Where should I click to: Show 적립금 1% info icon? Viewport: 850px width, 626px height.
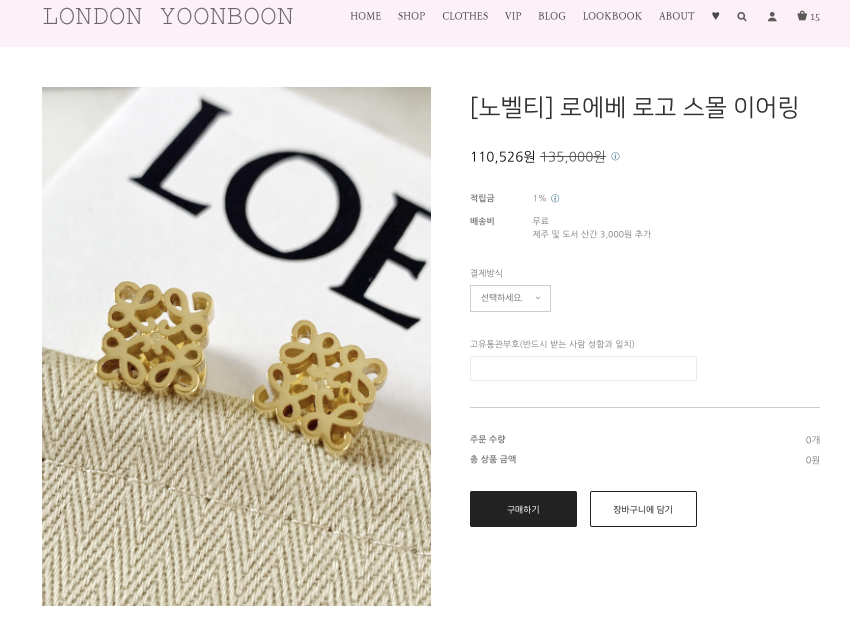pos(555,198)
